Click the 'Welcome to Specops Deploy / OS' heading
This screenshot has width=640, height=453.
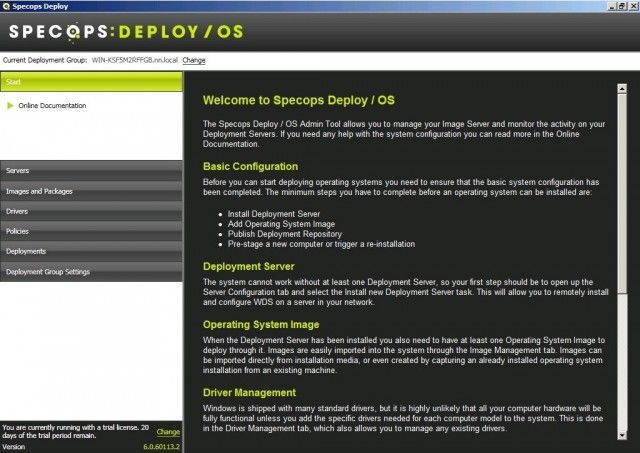(x=299, y=100)
